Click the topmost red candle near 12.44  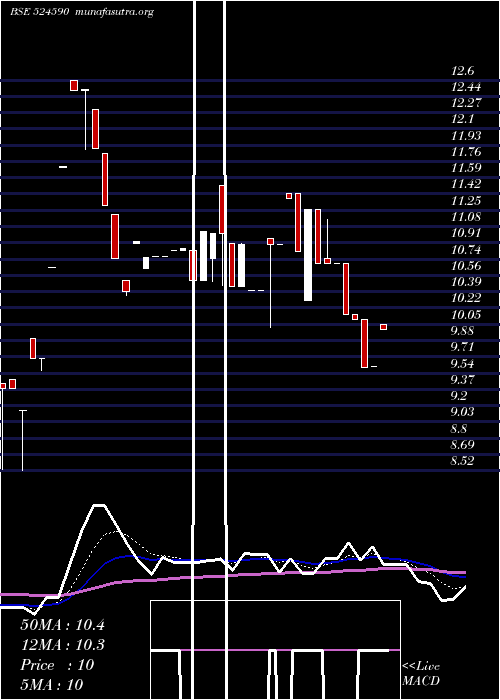pyautogui.click(x=74, y=85)
